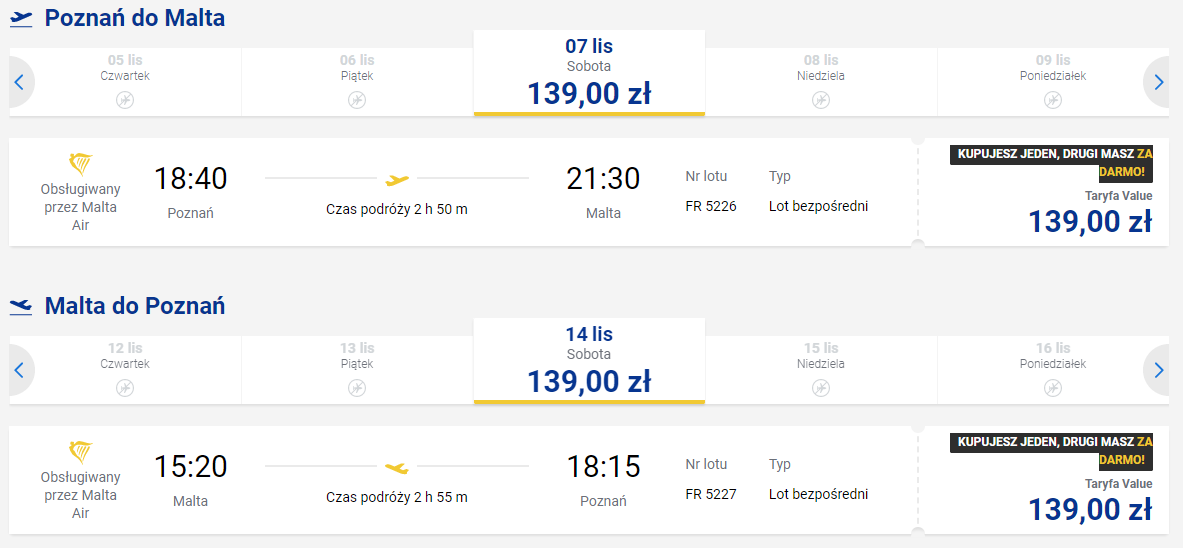Click the Ryanair harp logo on the 15:20 flight
Viewport: 1183px width, 548px height.
(80, 452)
